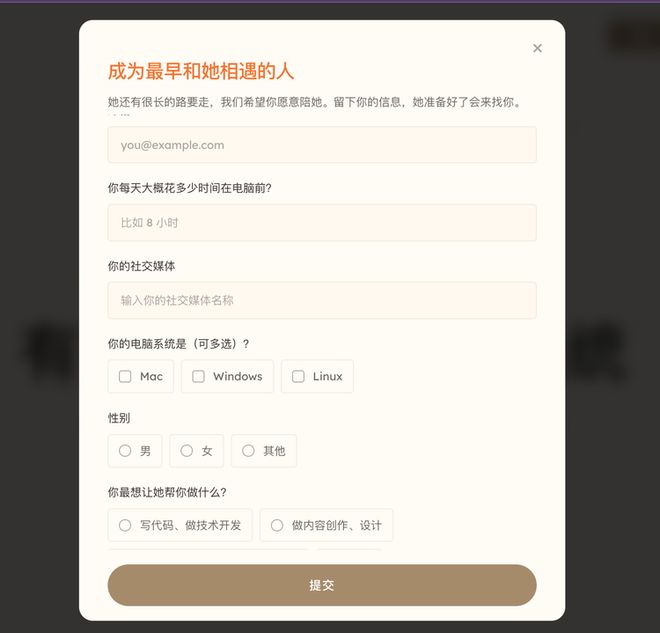Click the you@example.com email field
Image resolution: width=660 pixels, height=633 pixels.
pyautogui.click(x=322, y=145)
